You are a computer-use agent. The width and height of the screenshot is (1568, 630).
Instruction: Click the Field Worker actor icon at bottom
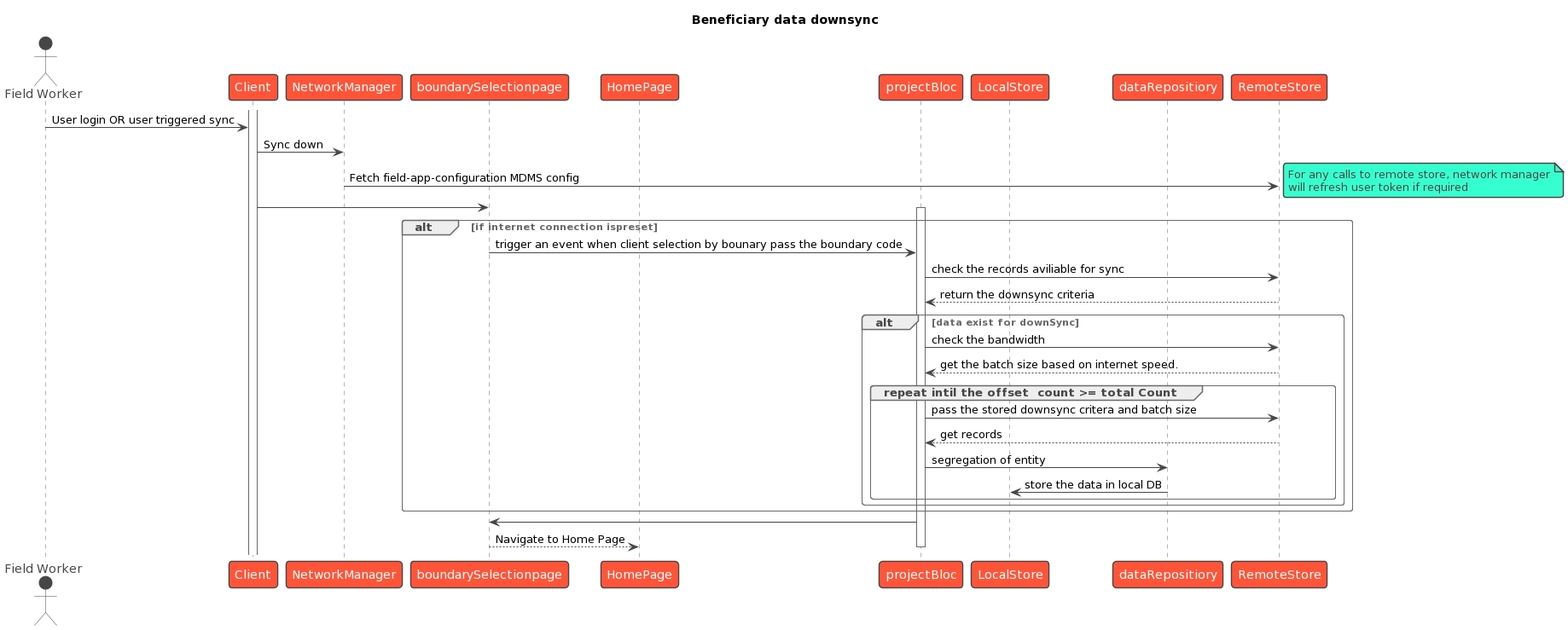(x=45, y=601)
